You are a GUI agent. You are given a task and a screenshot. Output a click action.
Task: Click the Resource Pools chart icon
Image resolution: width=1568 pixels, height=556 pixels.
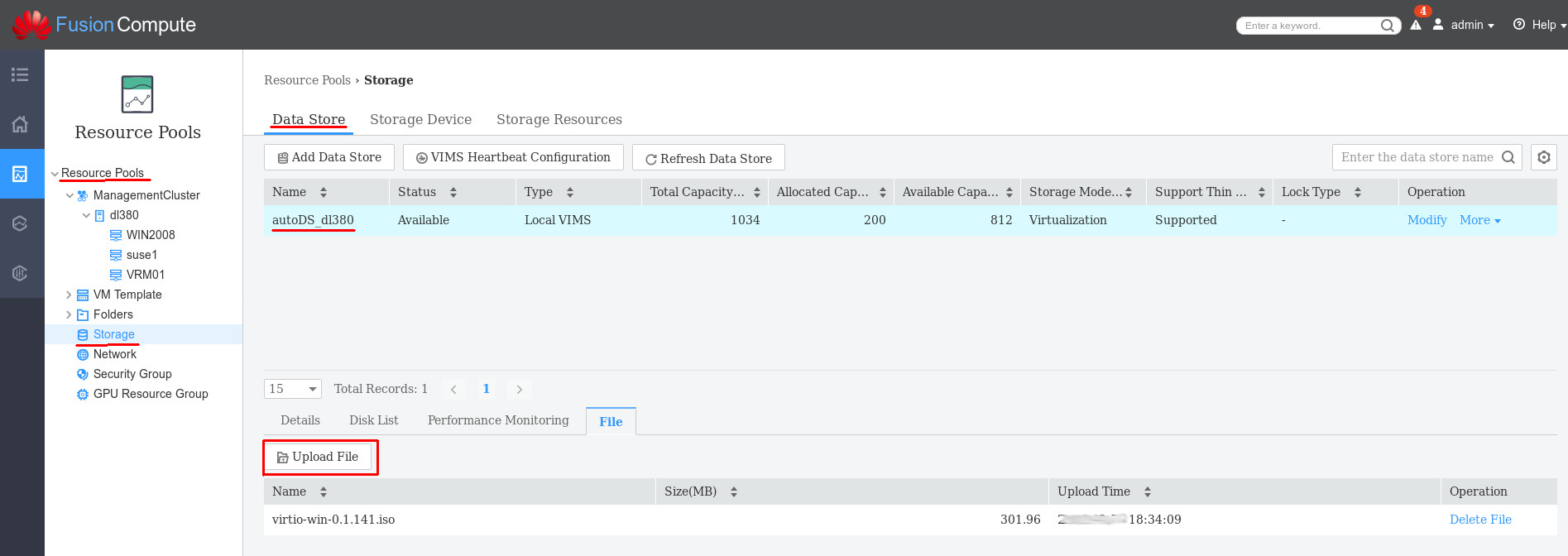137,94
